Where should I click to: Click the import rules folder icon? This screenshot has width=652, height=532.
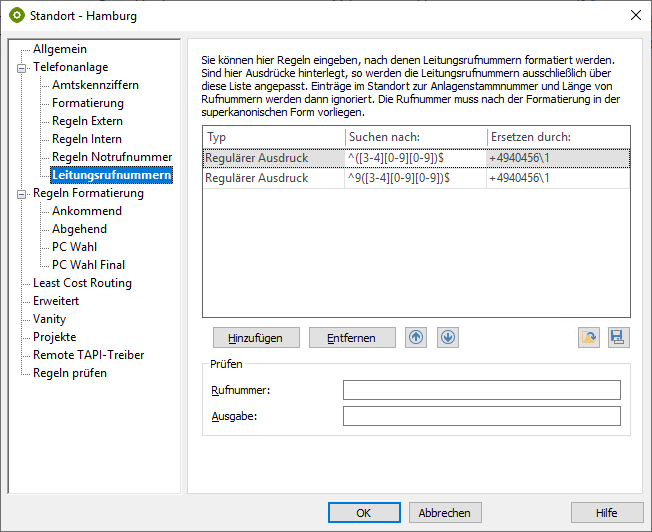589,338
